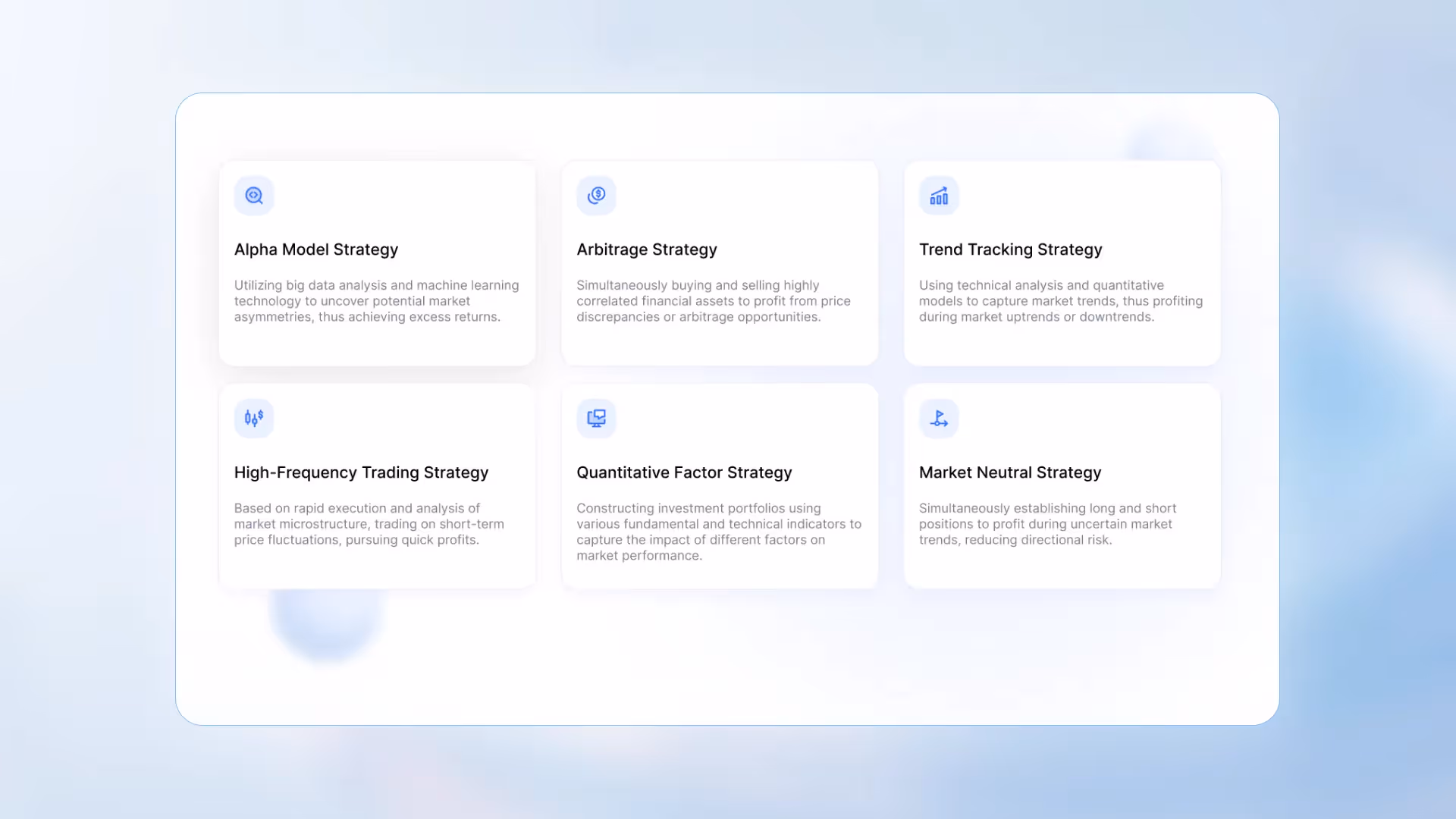
Task: Click the Market Neutral description paragraph
Action: click(1046, 524)
